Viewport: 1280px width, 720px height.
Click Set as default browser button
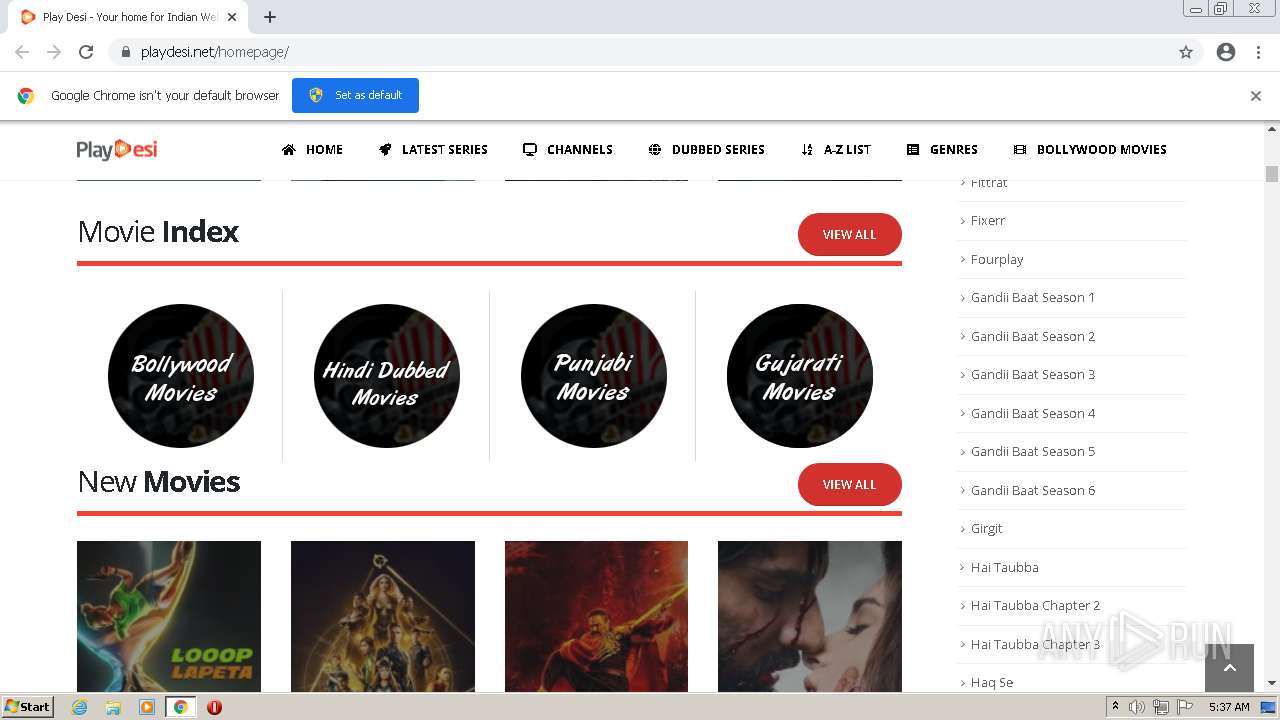pyautogui.click(x=355, y=95)
